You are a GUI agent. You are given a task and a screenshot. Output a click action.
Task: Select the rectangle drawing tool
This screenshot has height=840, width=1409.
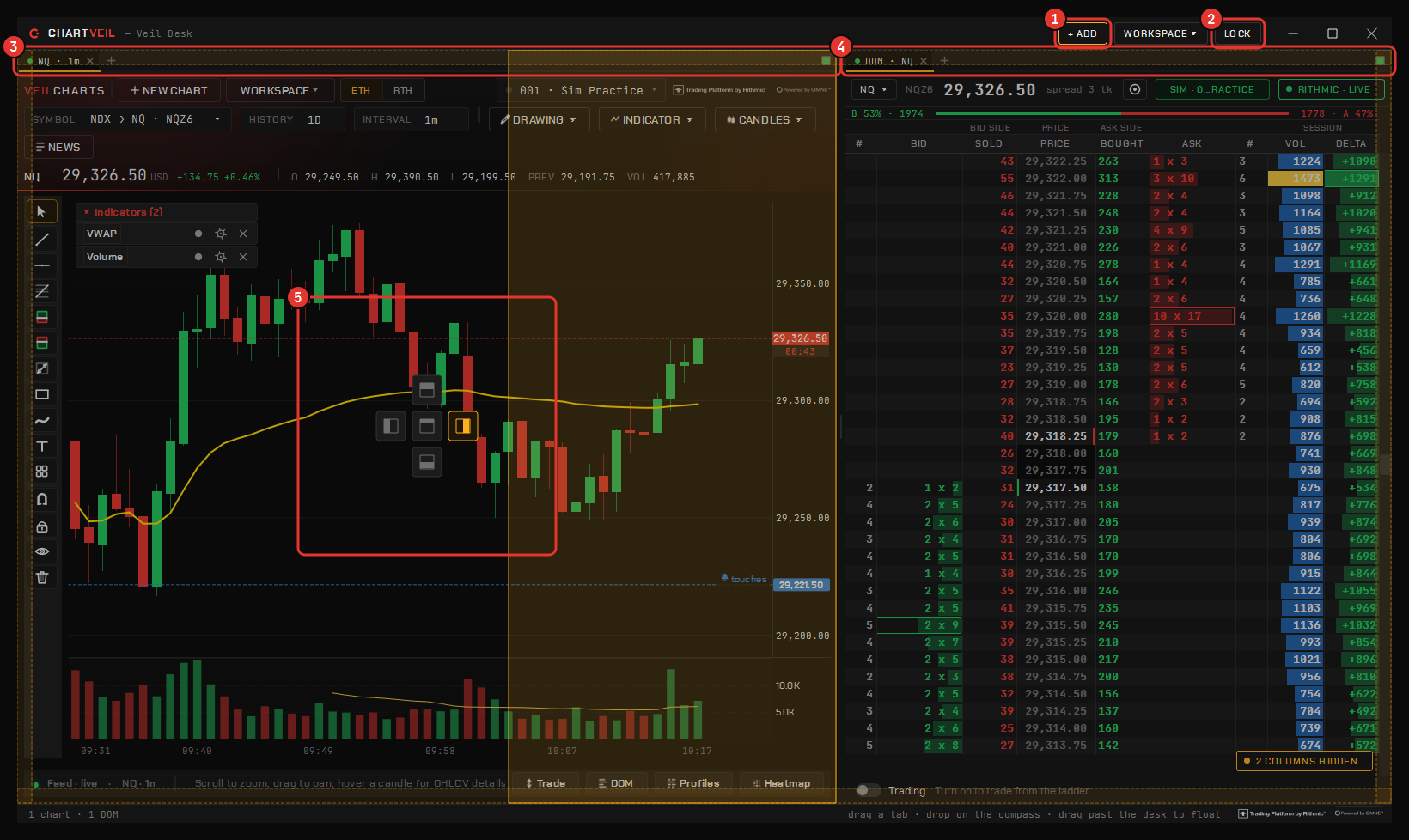[41, 394]
